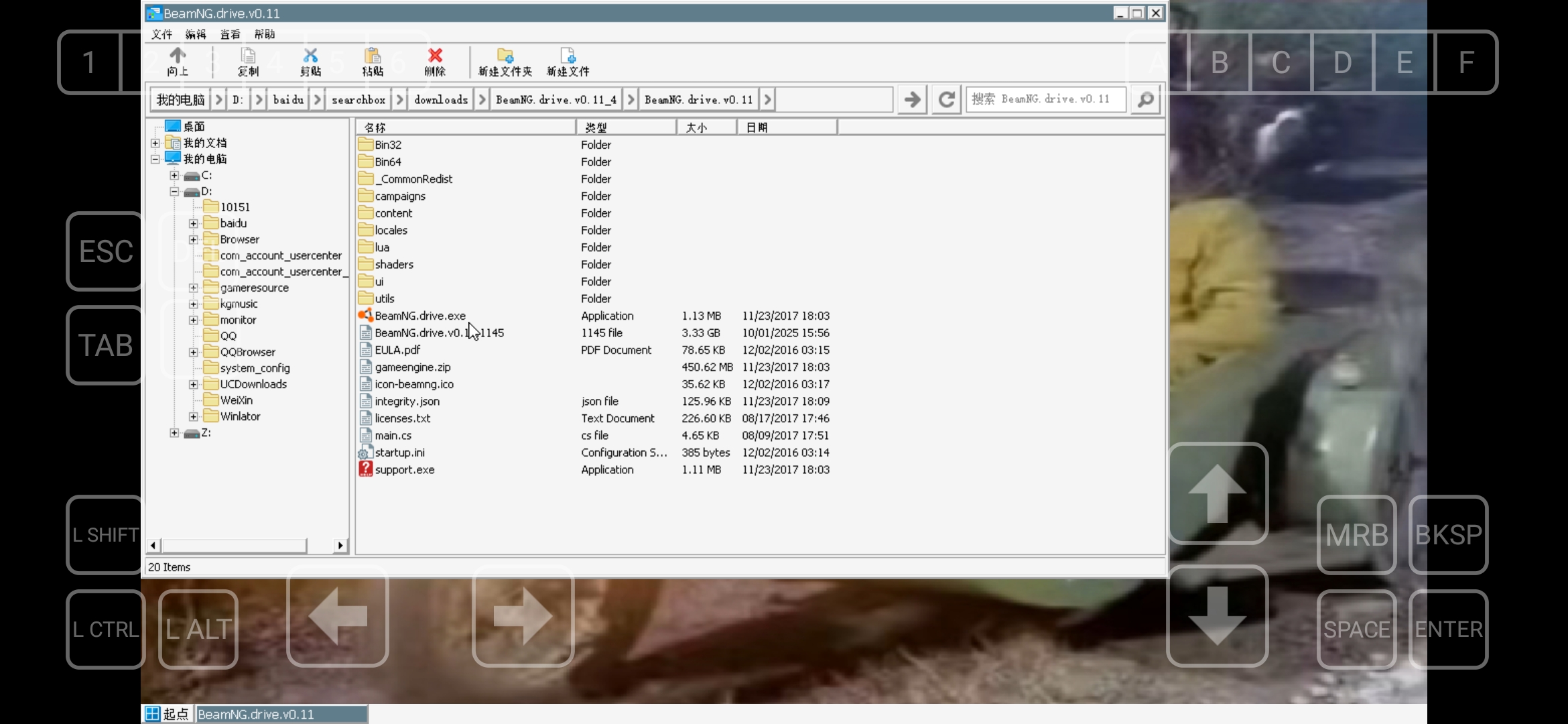Open the 查看 (View) menu
The width and height of the screenshot is (1568, 724).
pos(230,34)
